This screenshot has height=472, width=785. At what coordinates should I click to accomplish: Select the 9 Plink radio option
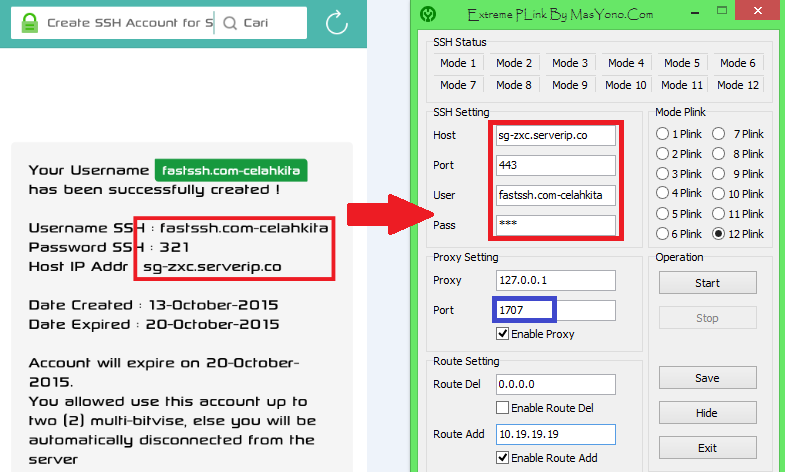click(x=718, y=174)
